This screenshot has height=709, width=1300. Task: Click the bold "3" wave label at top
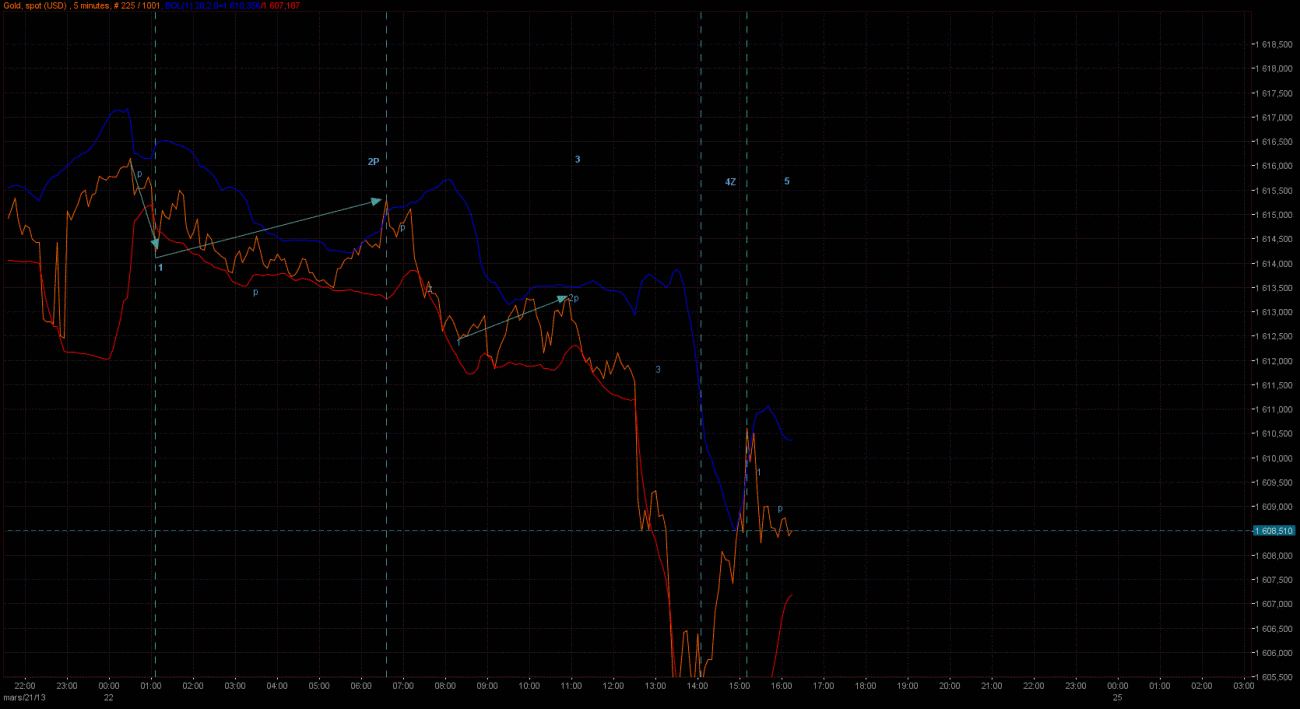[577, 160]
